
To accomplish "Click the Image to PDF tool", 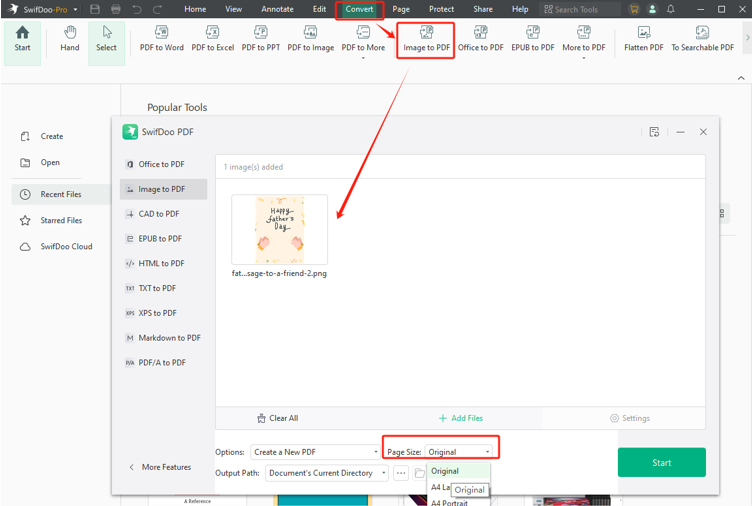I will tap(426, 39).
